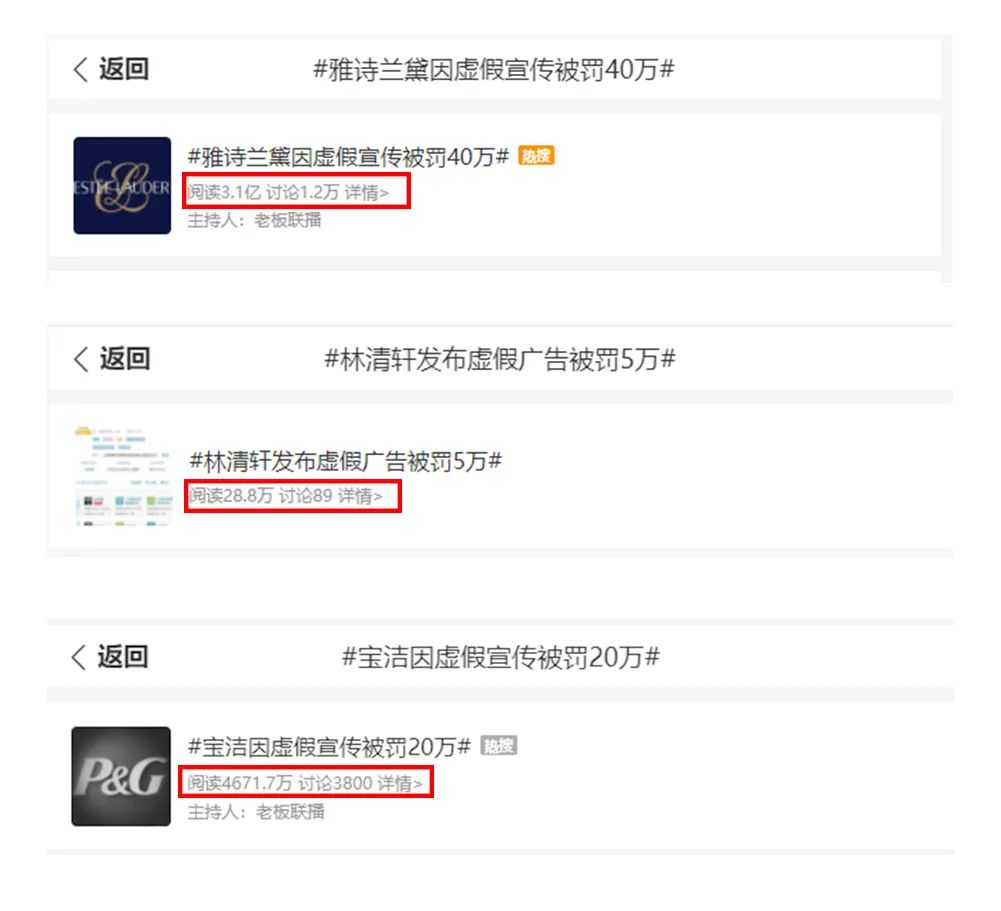This screenshot has height=911, width=1001.
Task: Click 返回 text in the first header
Action: tap(124, 69)
